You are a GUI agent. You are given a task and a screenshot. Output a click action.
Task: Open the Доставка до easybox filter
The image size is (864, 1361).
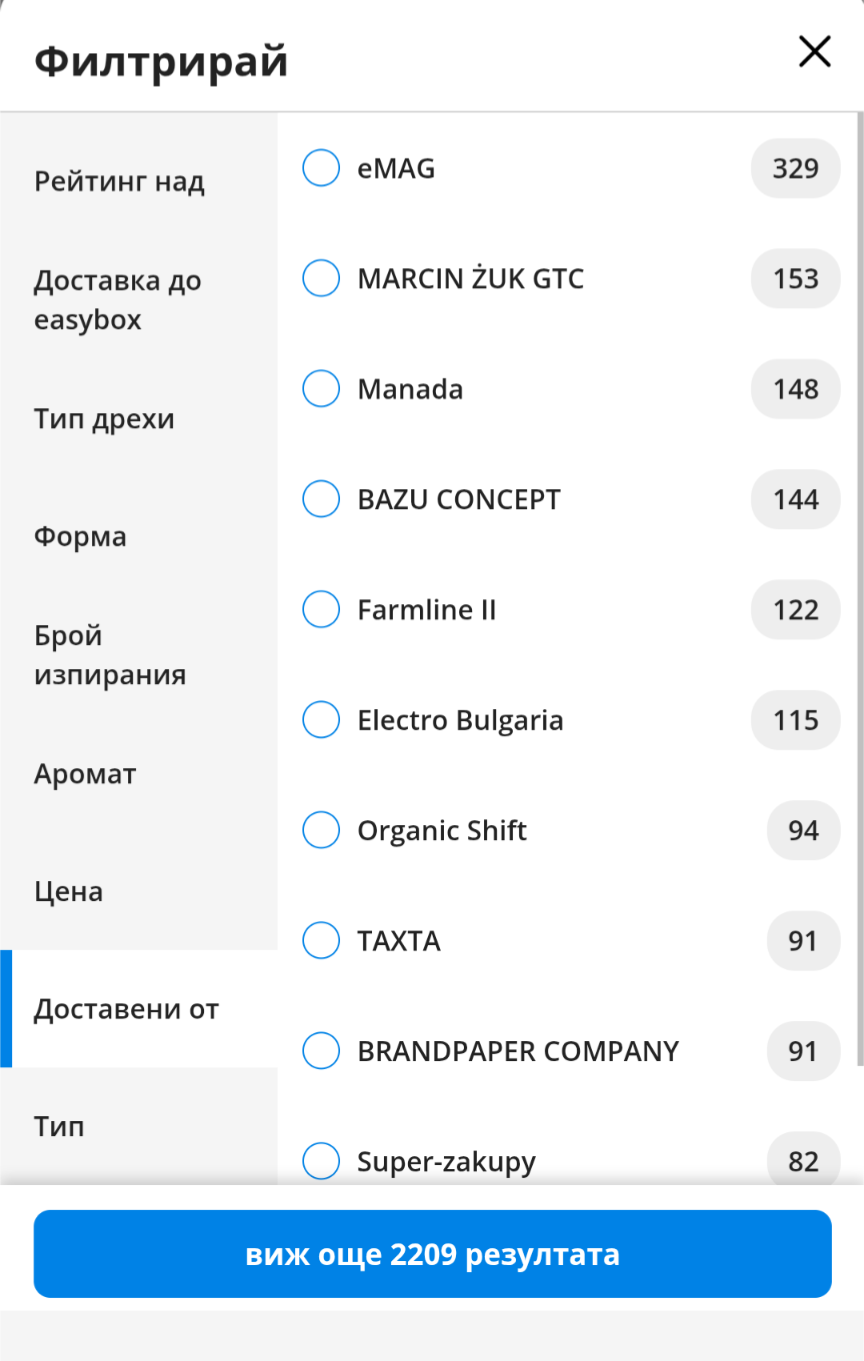click(x=117, y=300)
